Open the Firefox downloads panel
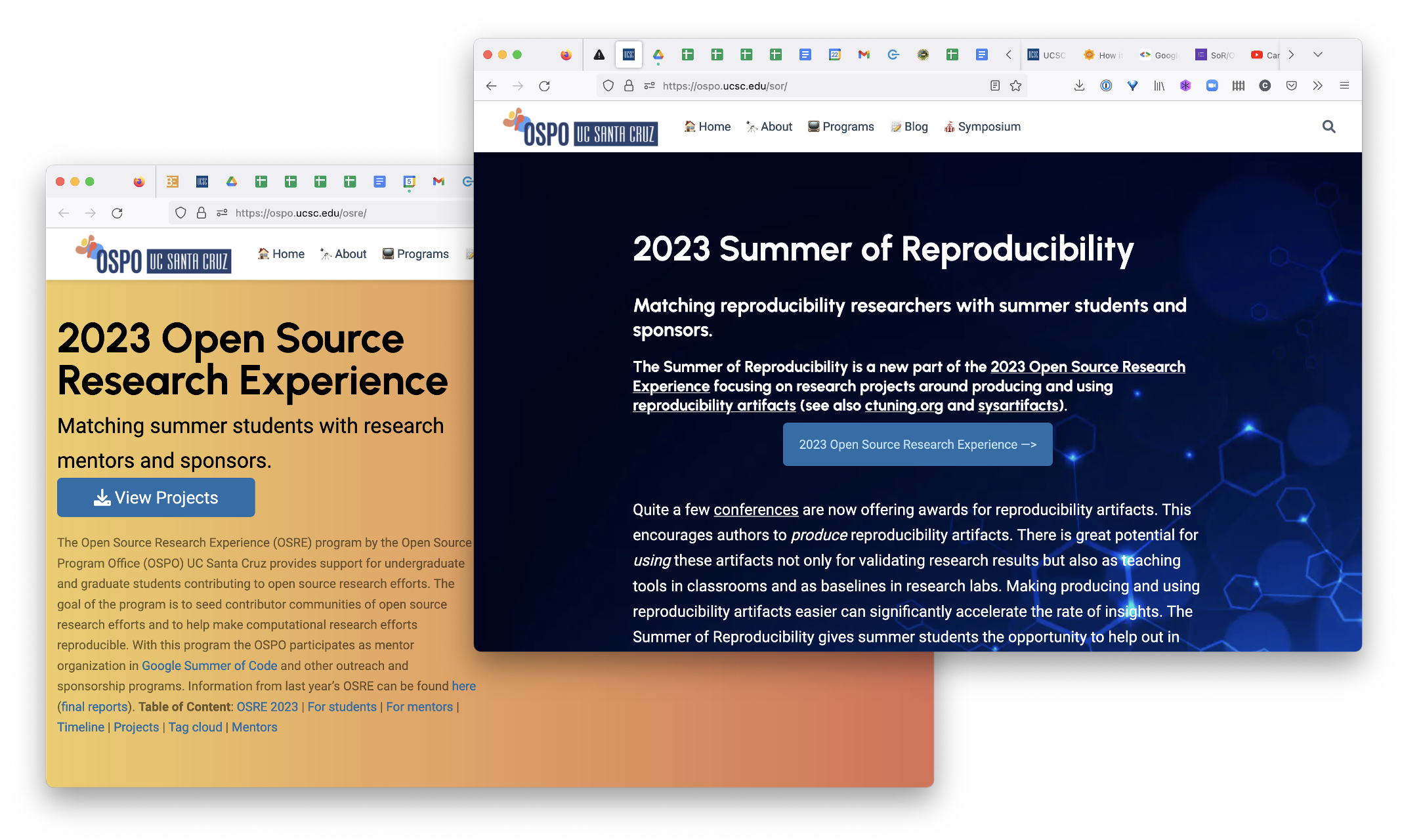This screenshot has width=1402, height=840. click(x=1079, y=86)
